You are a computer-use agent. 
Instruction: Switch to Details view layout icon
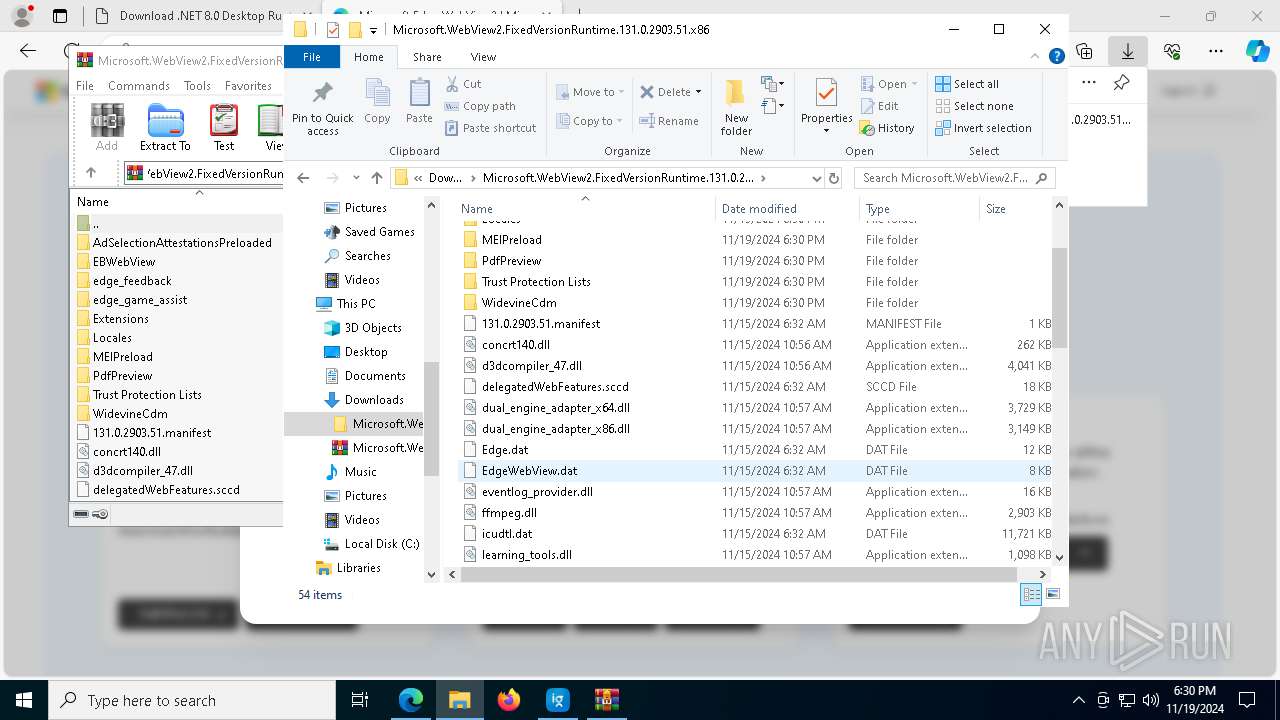[1031, 594]
